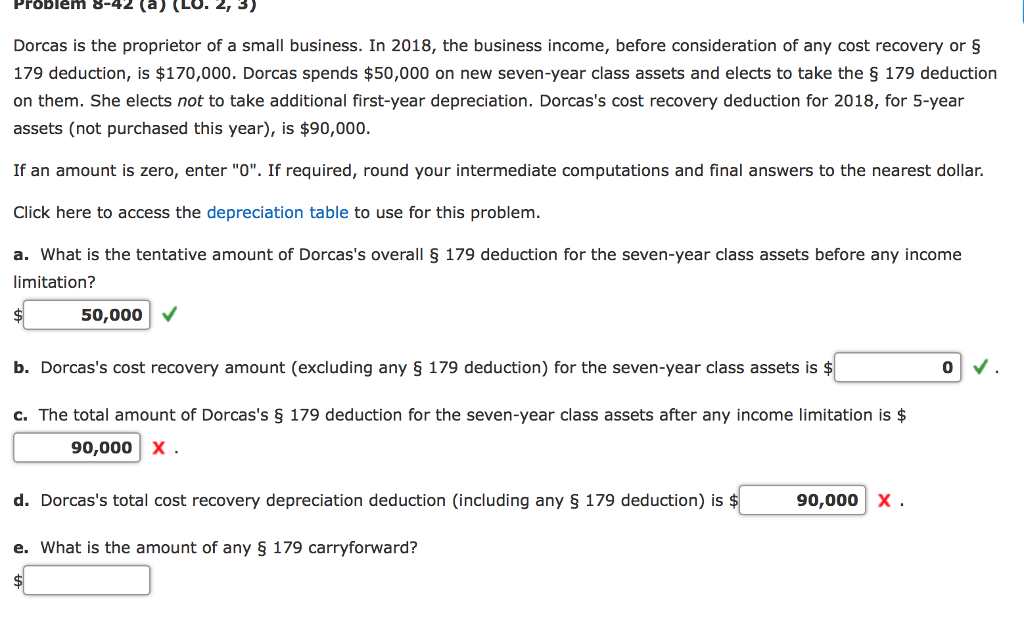Select the bold text part a question label
1024x619 pixels.
(x=19, y=254)
